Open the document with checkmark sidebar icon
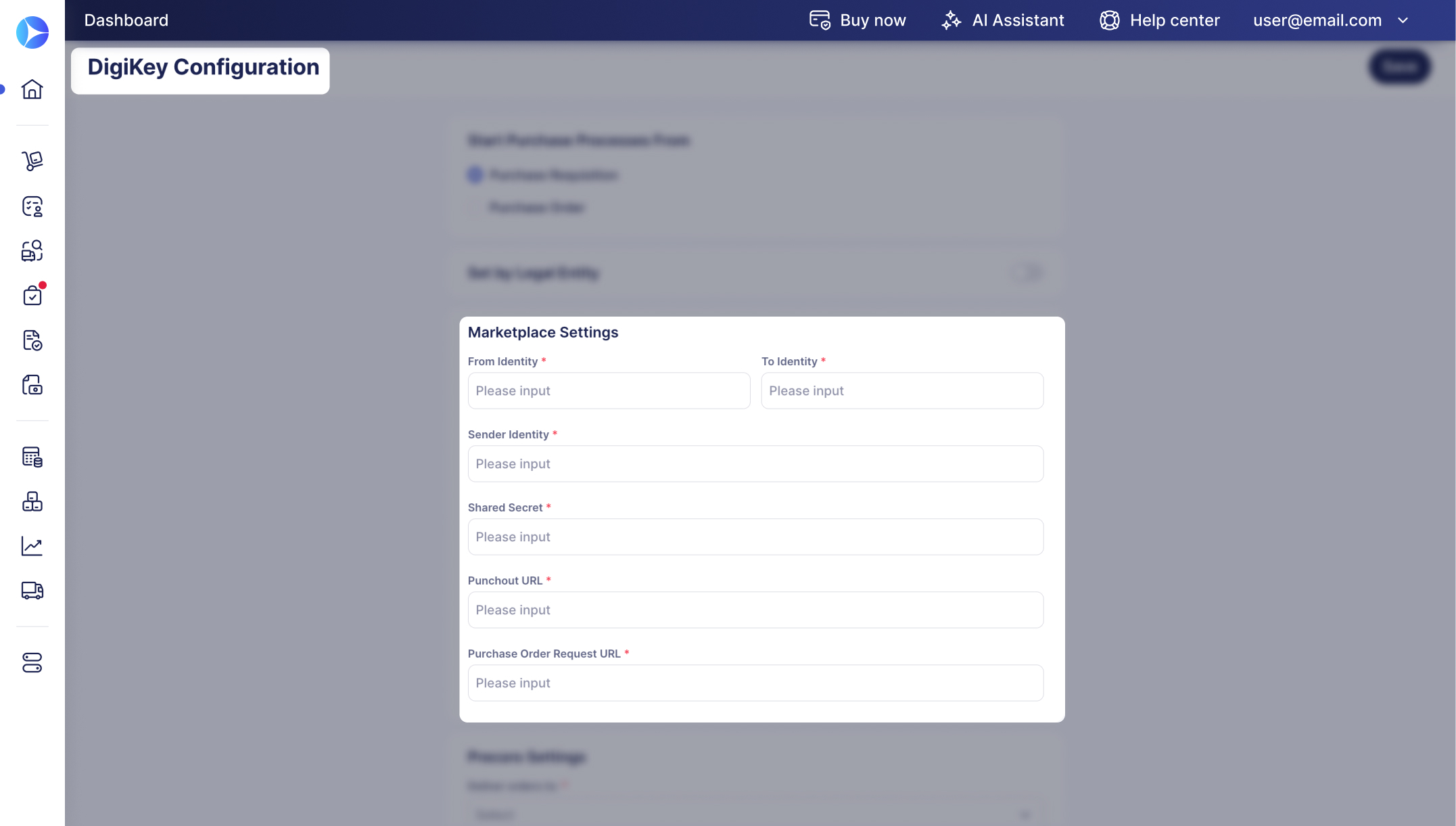Screen dimensions: 1456x826 pyautogui.click(x=32, y=340)
